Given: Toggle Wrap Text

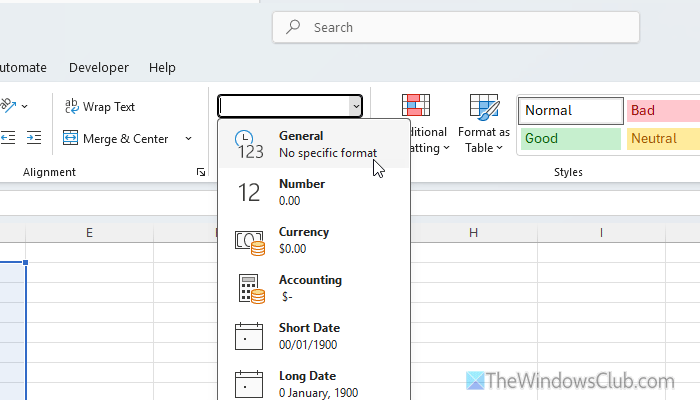Looking at the screenshot, I should [x=100, y=107].
